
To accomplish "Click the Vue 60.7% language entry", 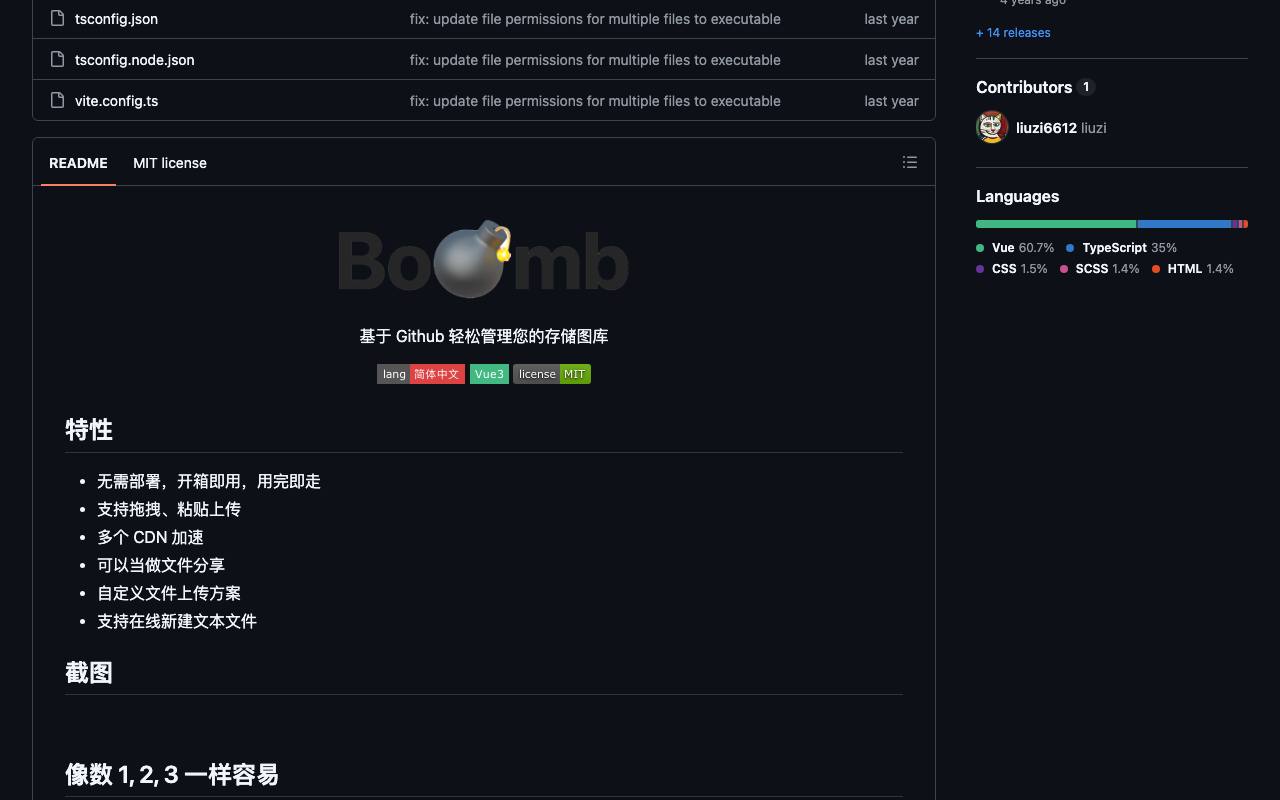I will [x=1015, y=247].
